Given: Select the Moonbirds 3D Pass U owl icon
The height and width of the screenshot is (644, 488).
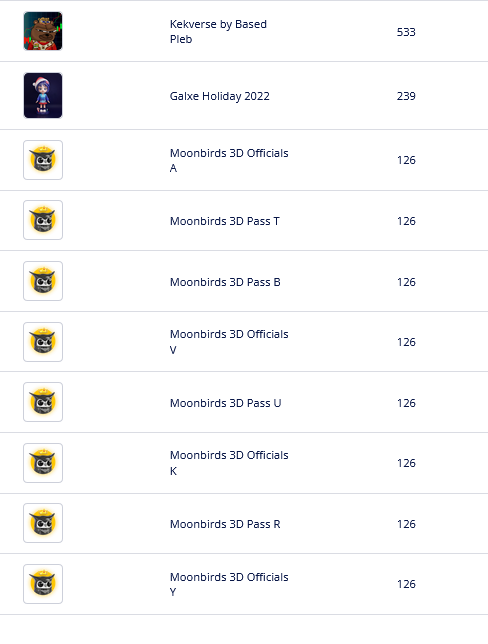Looking at the screenshot, I should click(x=43, y=402).
